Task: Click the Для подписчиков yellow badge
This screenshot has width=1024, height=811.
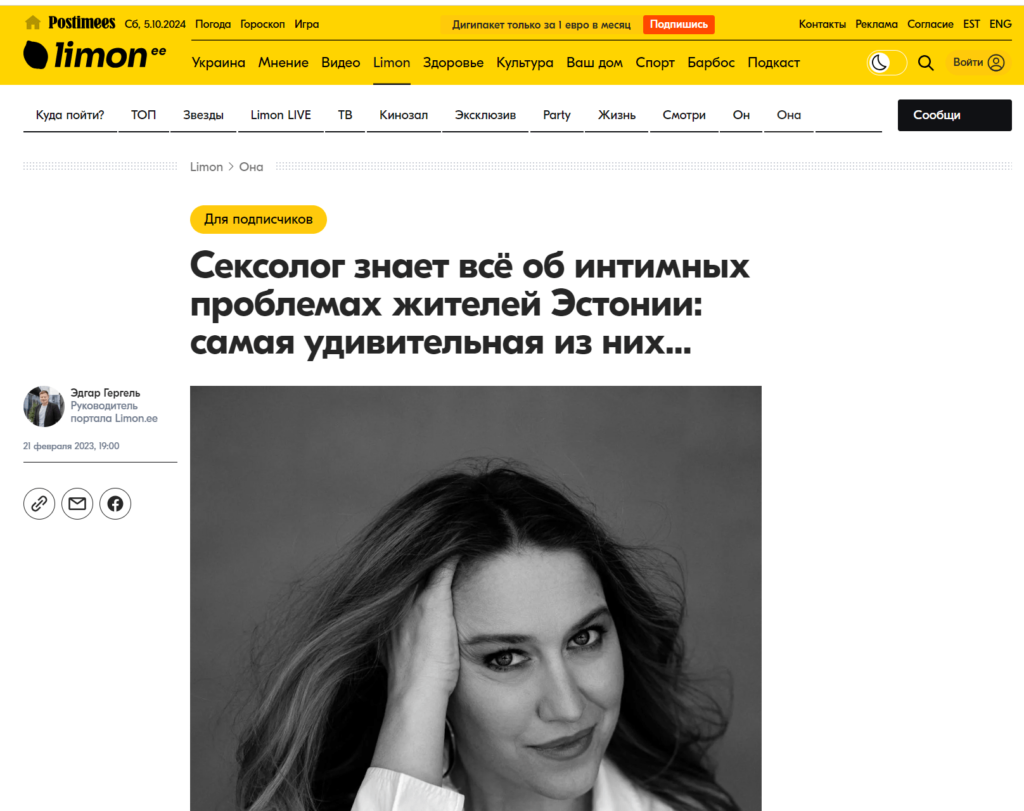Action: click(x=258, y=219)
